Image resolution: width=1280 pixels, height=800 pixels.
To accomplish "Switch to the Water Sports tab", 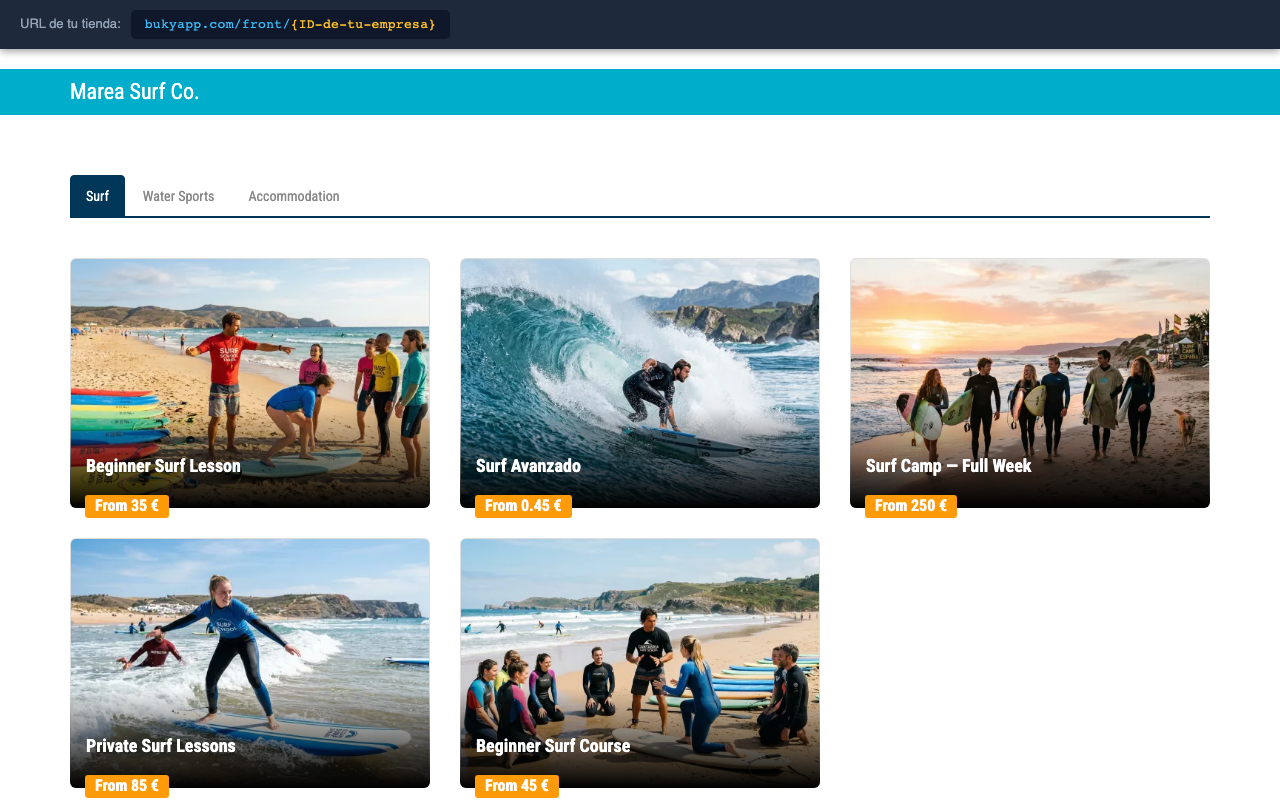I will click(178, 196).
